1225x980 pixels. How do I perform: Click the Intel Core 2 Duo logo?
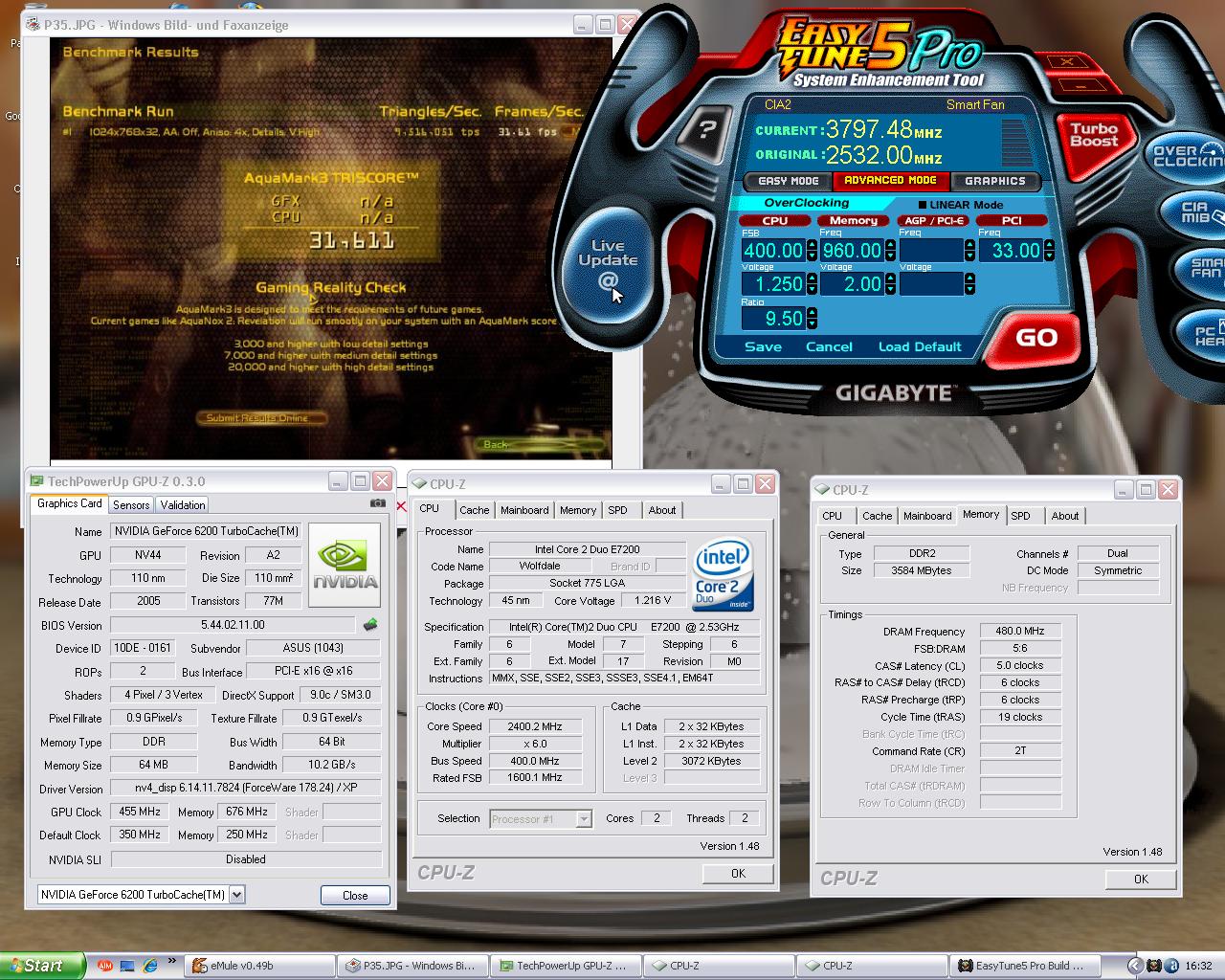724,575
